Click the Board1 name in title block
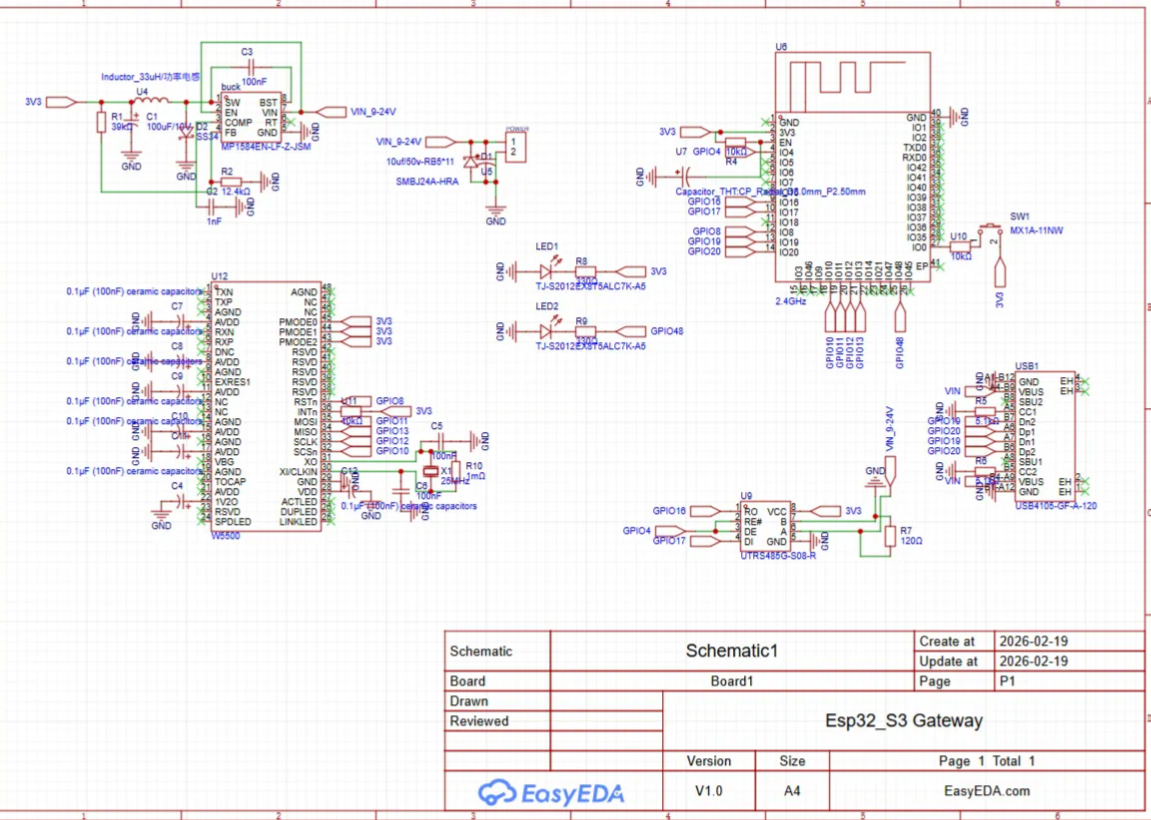Screen dimensions: 1151x820 [x=731, y=681]
